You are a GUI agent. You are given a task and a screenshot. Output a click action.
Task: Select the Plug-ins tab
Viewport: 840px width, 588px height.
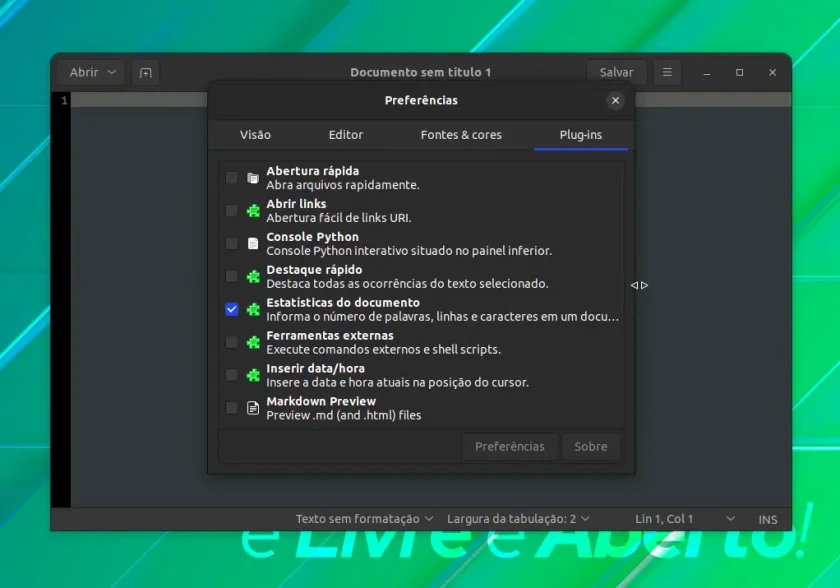pos(581,135)
